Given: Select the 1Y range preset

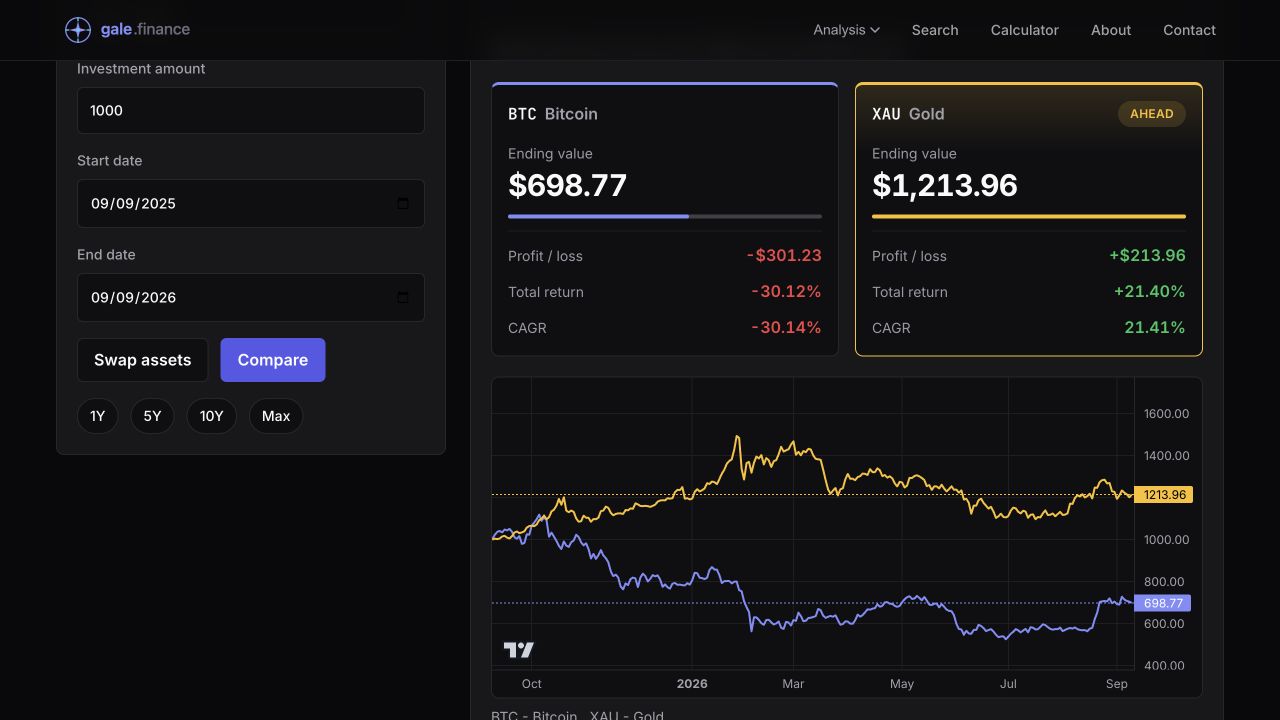Looking at the screenshot, I should click(x=97, y=416).
